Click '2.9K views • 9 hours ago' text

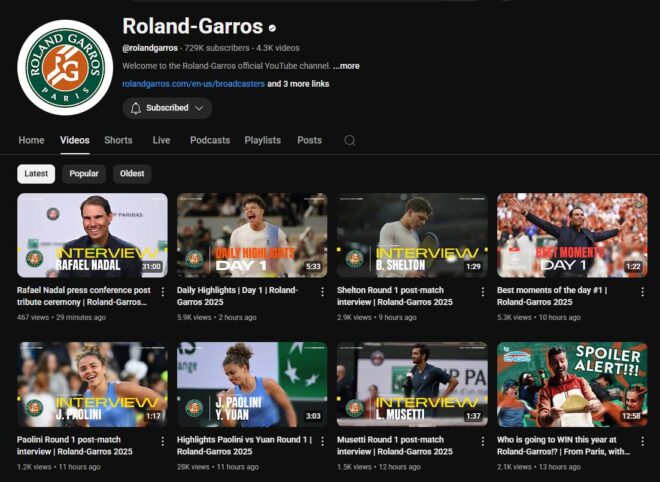tap(377, 317)
